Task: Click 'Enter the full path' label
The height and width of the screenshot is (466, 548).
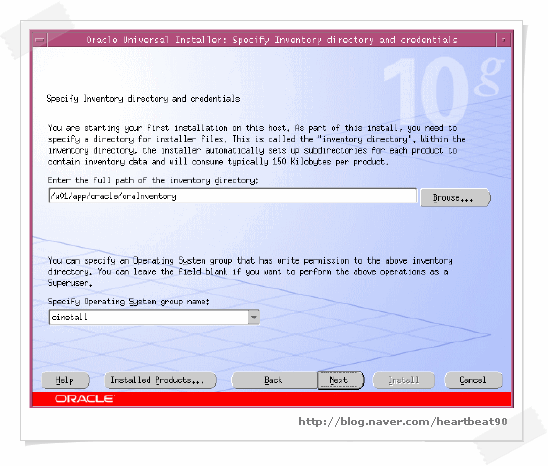Action: click(x=153, y=181)
